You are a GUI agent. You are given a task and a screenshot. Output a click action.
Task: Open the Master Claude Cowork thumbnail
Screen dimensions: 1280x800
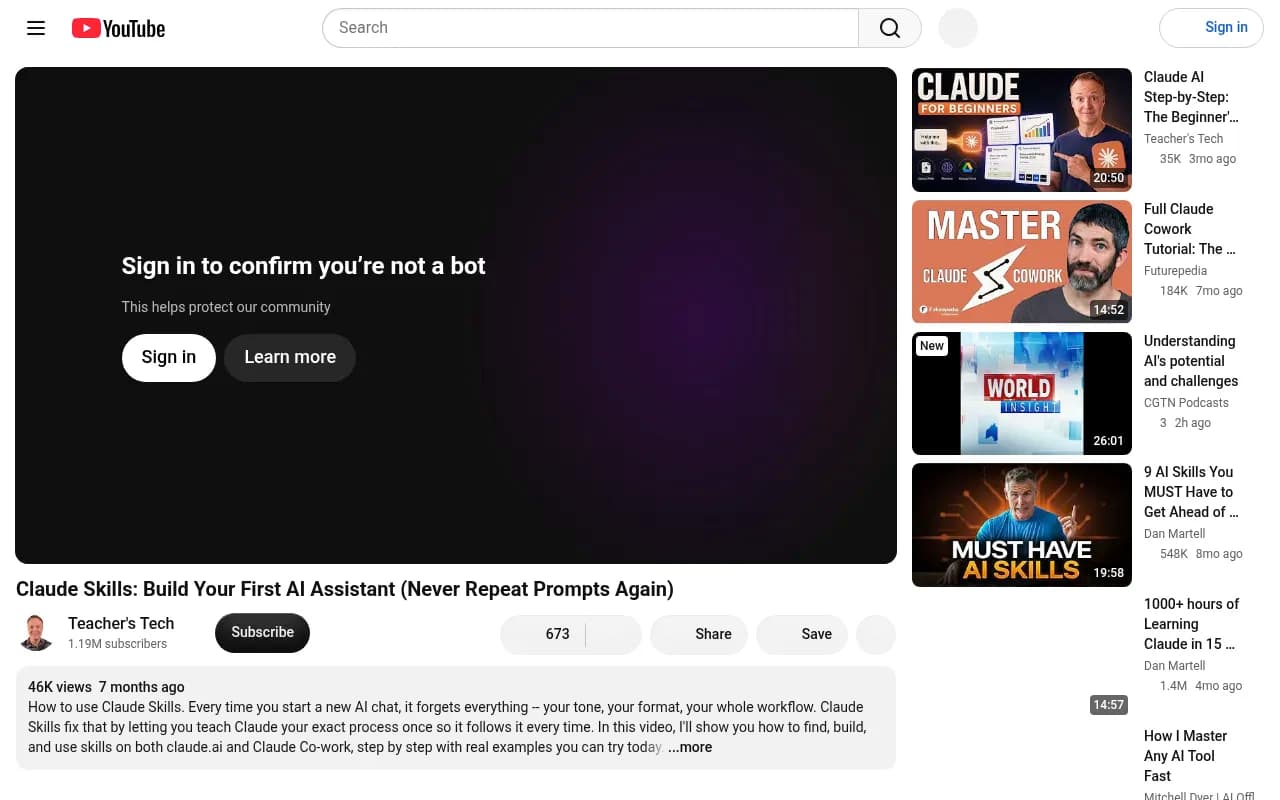(1022, 262)
